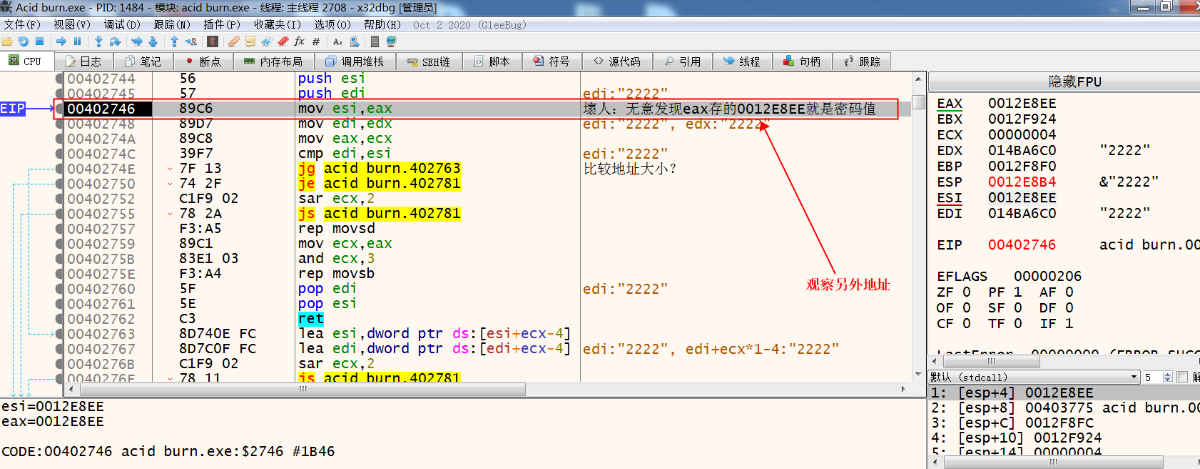
Task: Click the ZF flag value
Action: [966, 292]
